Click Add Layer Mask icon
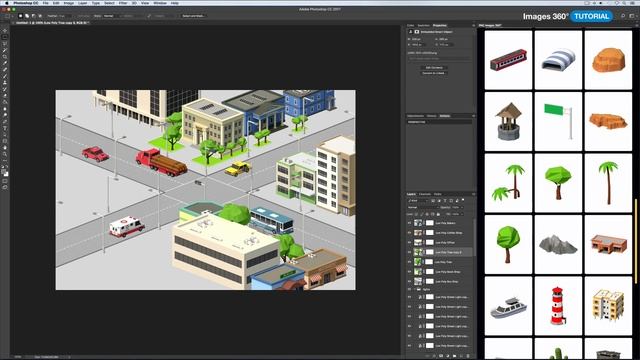This screenshot has width=640, height=360. (441, 356)
